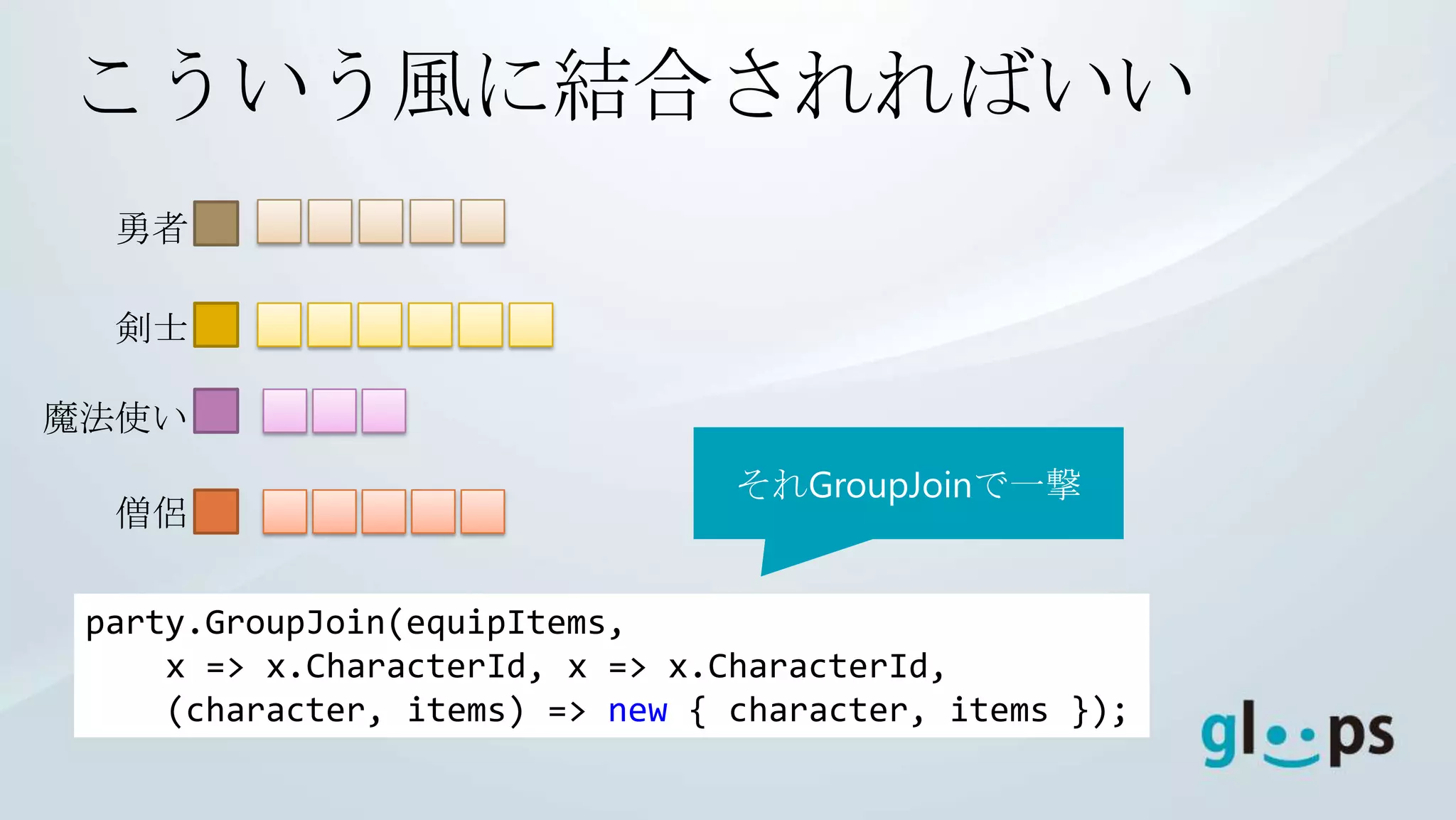Click the gloops logo
1456x820 pixels.
point(1297,735)
